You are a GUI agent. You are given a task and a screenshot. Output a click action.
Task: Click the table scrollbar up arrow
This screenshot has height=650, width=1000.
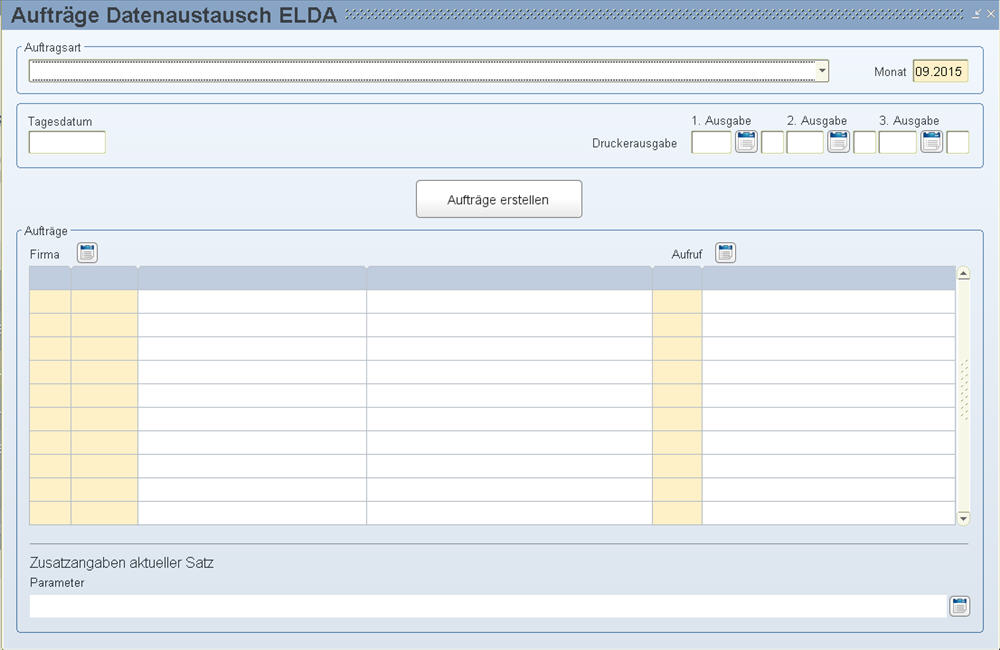click(963, 274)
